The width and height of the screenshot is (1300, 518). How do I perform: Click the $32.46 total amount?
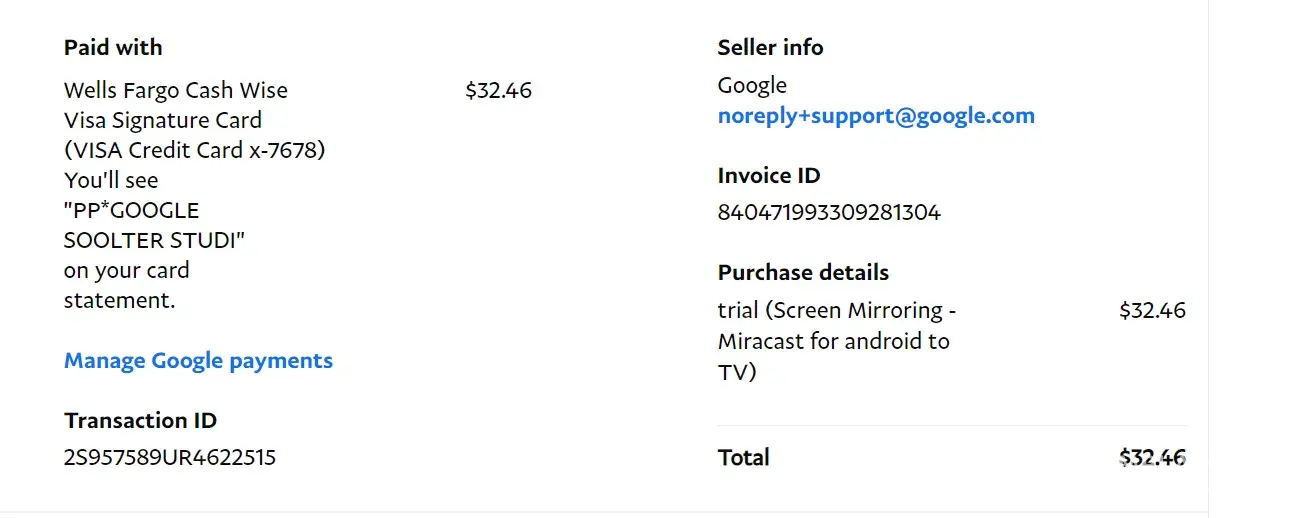click(x=1152, y=458)
